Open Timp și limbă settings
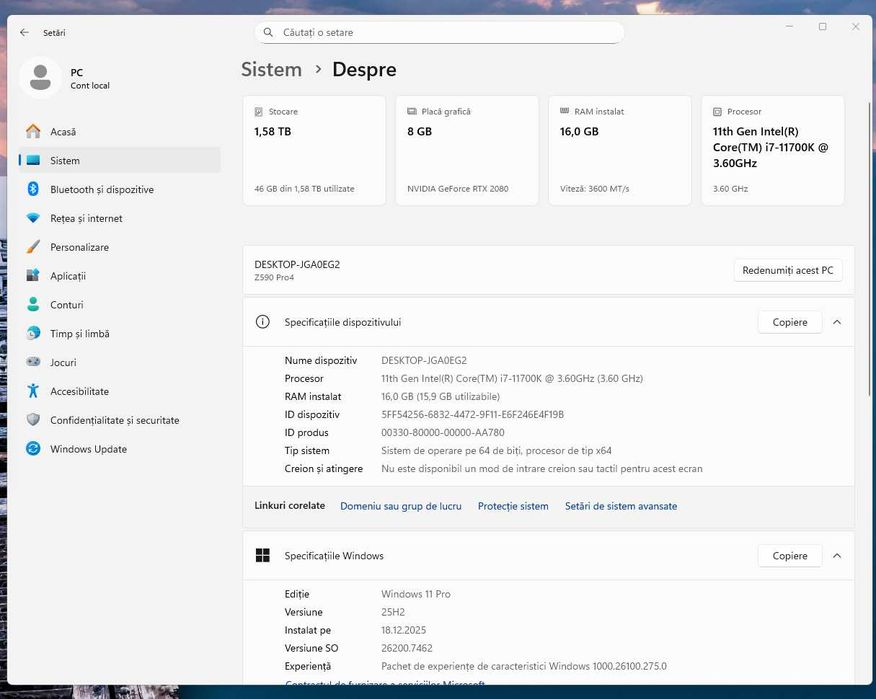This screenshot has height=699, width=876. click(x=120, y=334)
